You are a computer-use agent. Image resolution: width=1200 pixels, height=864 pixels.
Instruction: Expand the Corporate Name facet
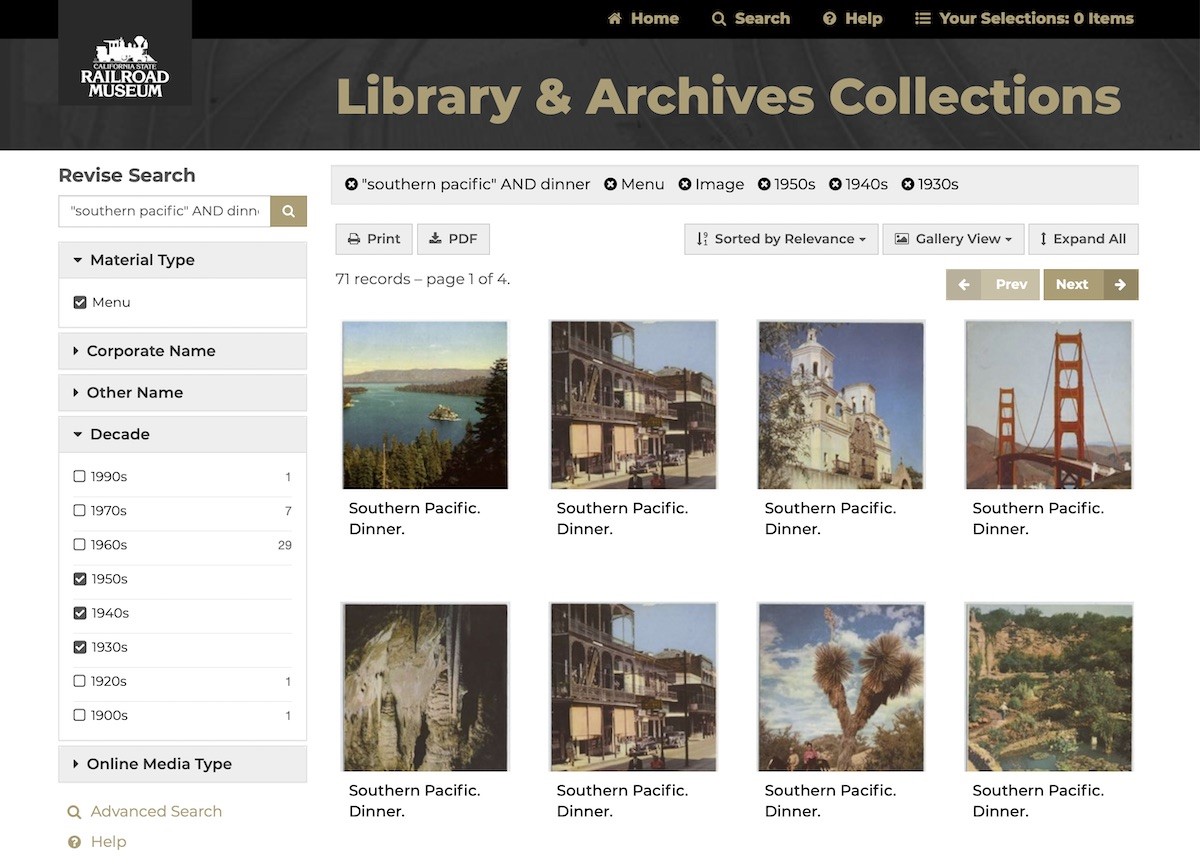pos(182,351)
